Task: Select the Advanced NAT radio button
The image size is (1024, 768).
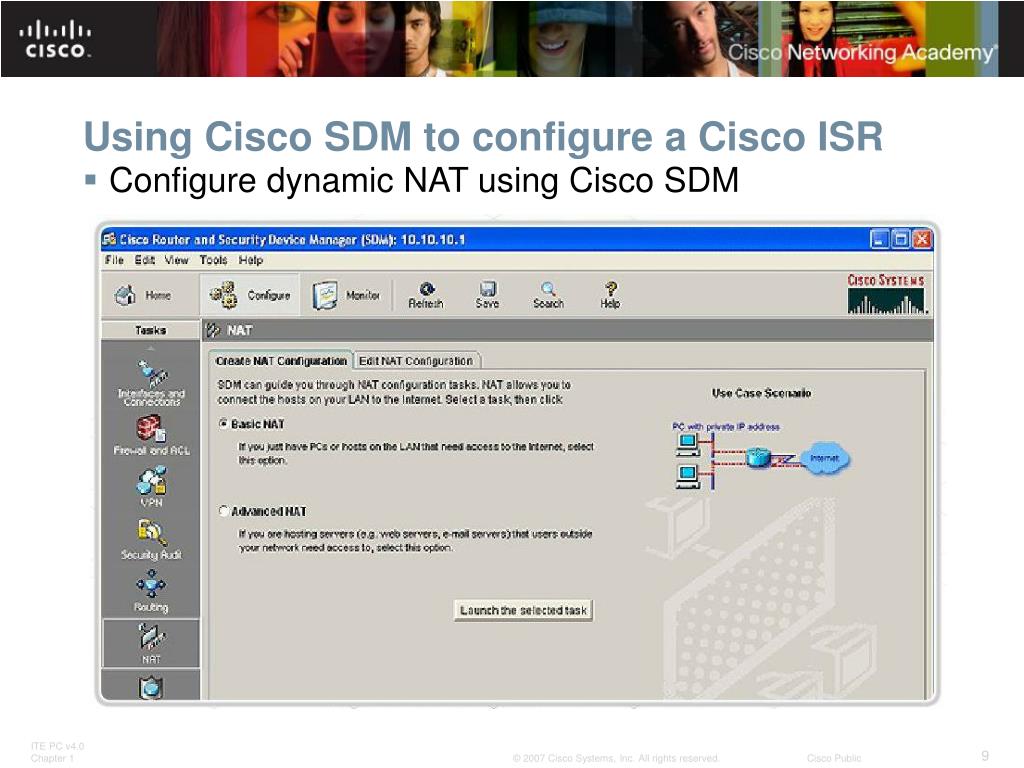Action: 223,511
